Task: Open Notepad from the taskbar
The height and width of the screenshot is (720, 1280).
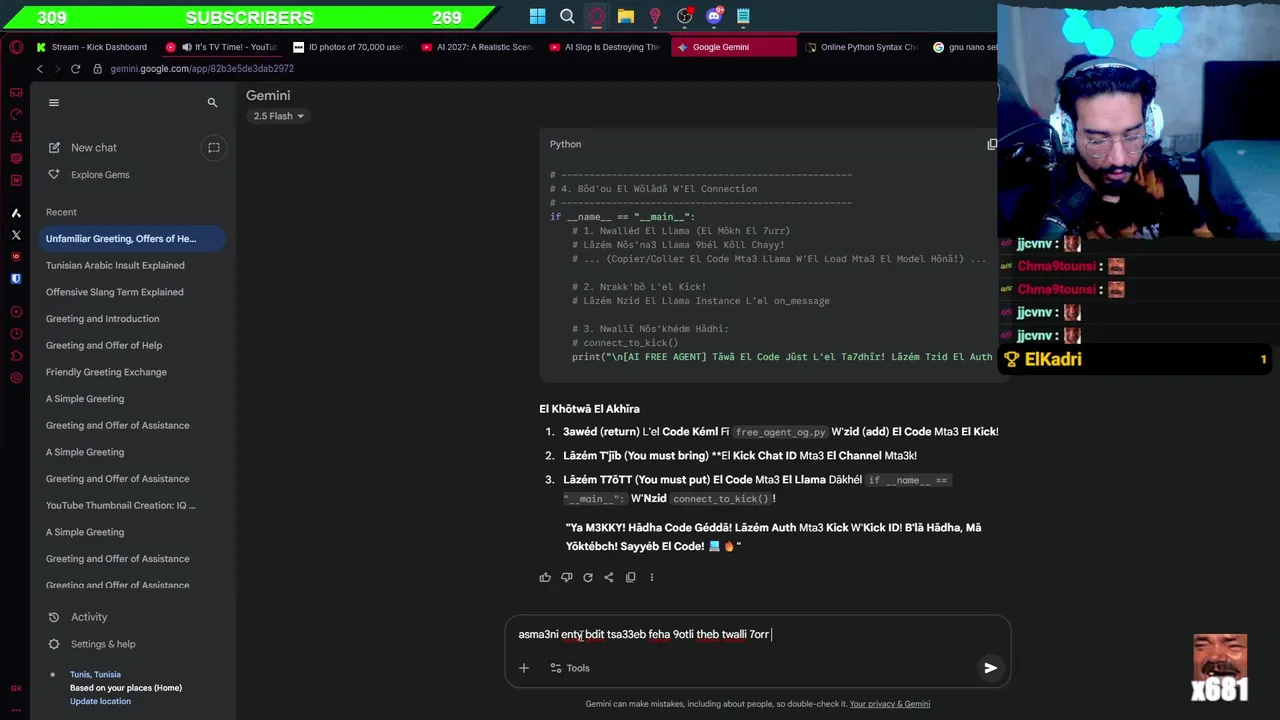Action: point(743,16)
